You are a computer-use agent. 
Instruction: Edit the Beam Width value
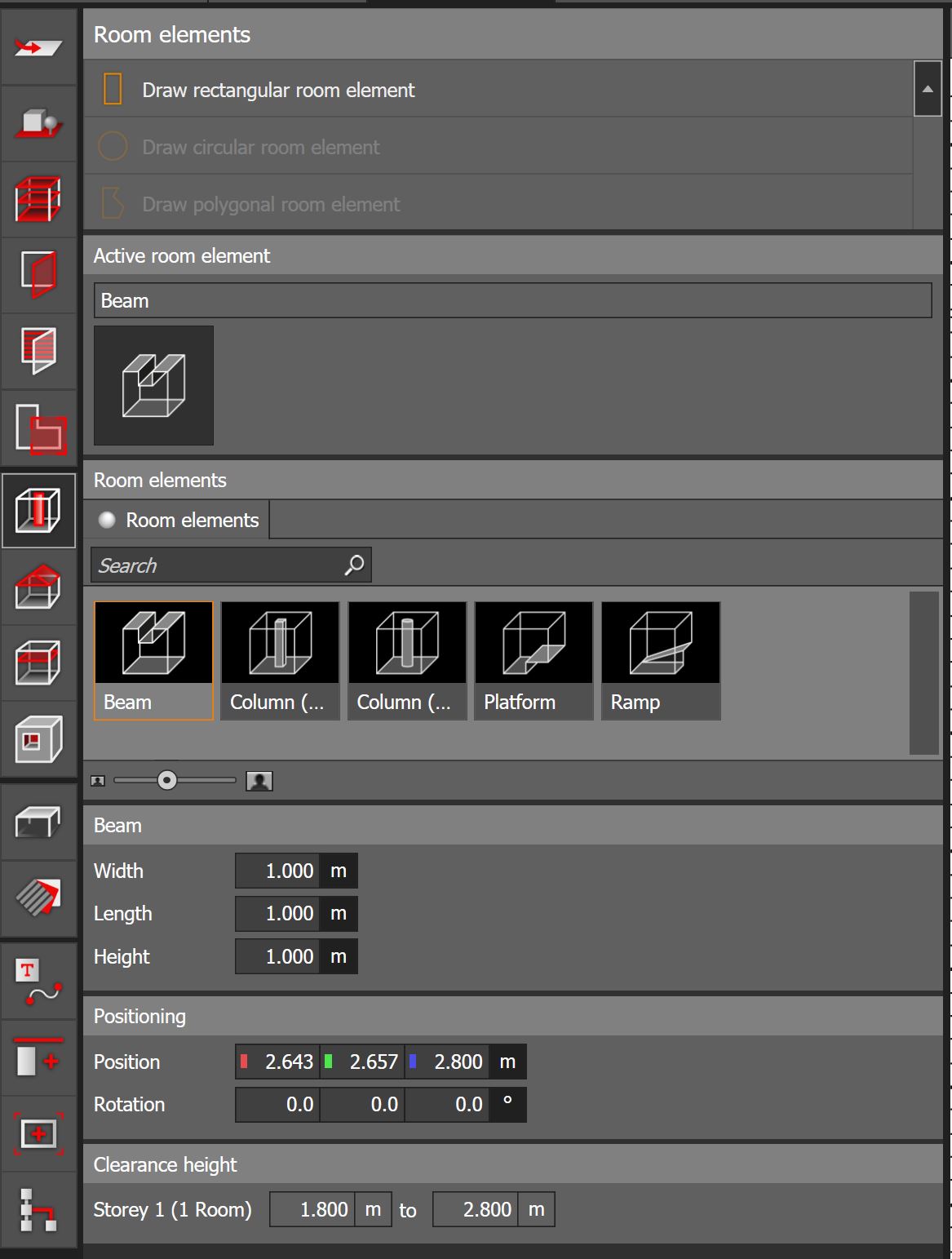[x=277, y=871]
